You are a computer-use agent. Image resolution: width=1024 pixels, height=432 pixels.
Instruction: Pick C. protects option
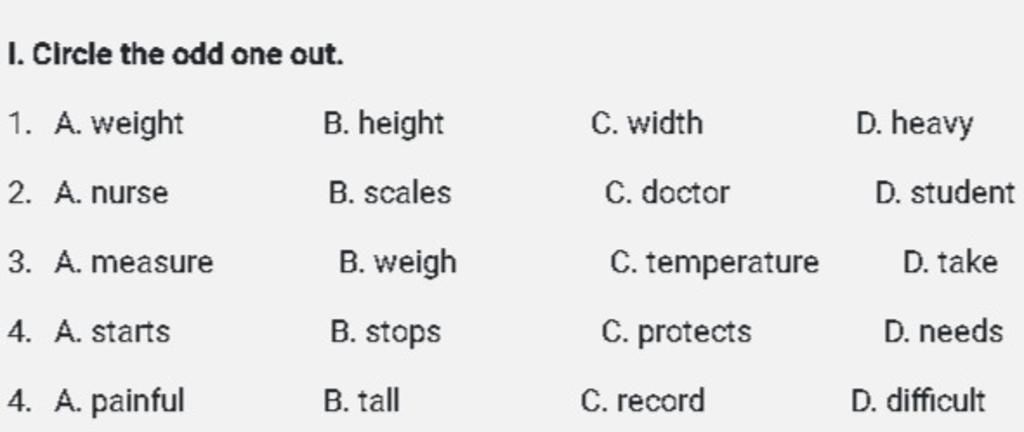676,333
